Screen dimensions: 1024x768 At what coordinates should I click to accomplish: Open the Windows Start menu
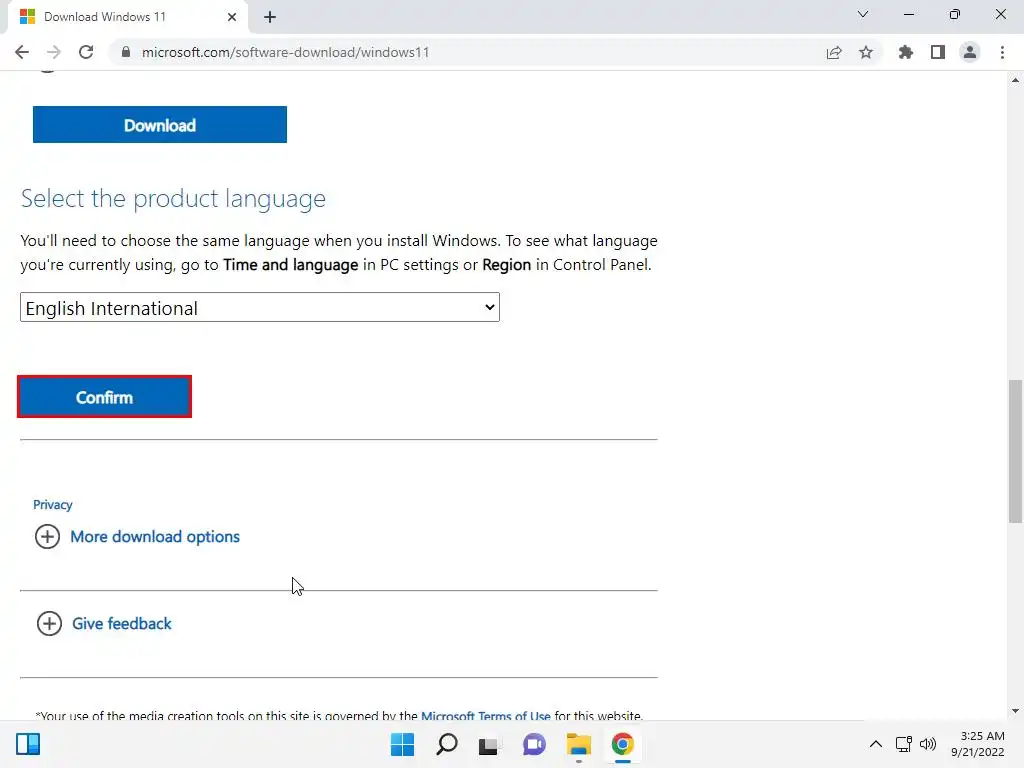click(402, 744)
